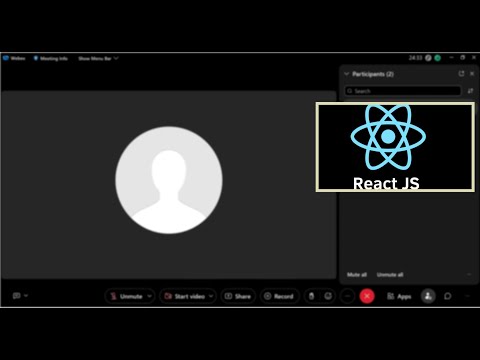Click the sort participants icon

click(470, 91)
